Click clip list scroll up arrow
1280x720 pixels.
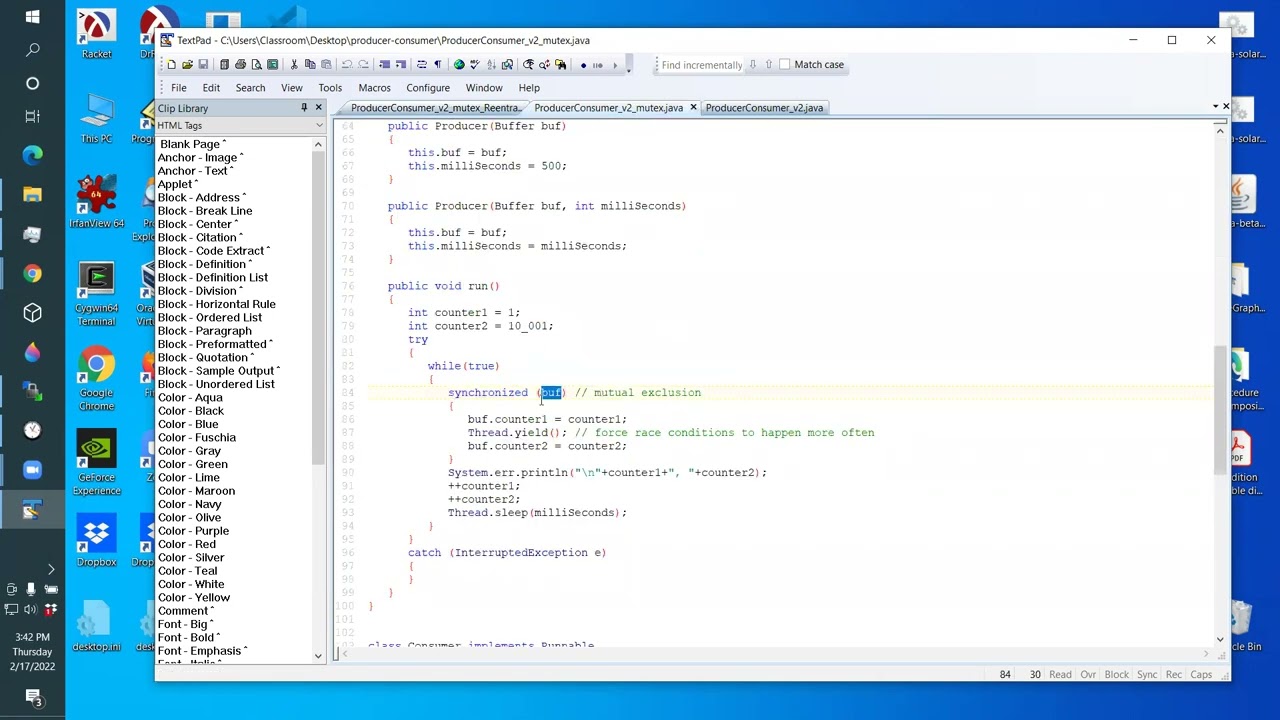click(318, 145)
